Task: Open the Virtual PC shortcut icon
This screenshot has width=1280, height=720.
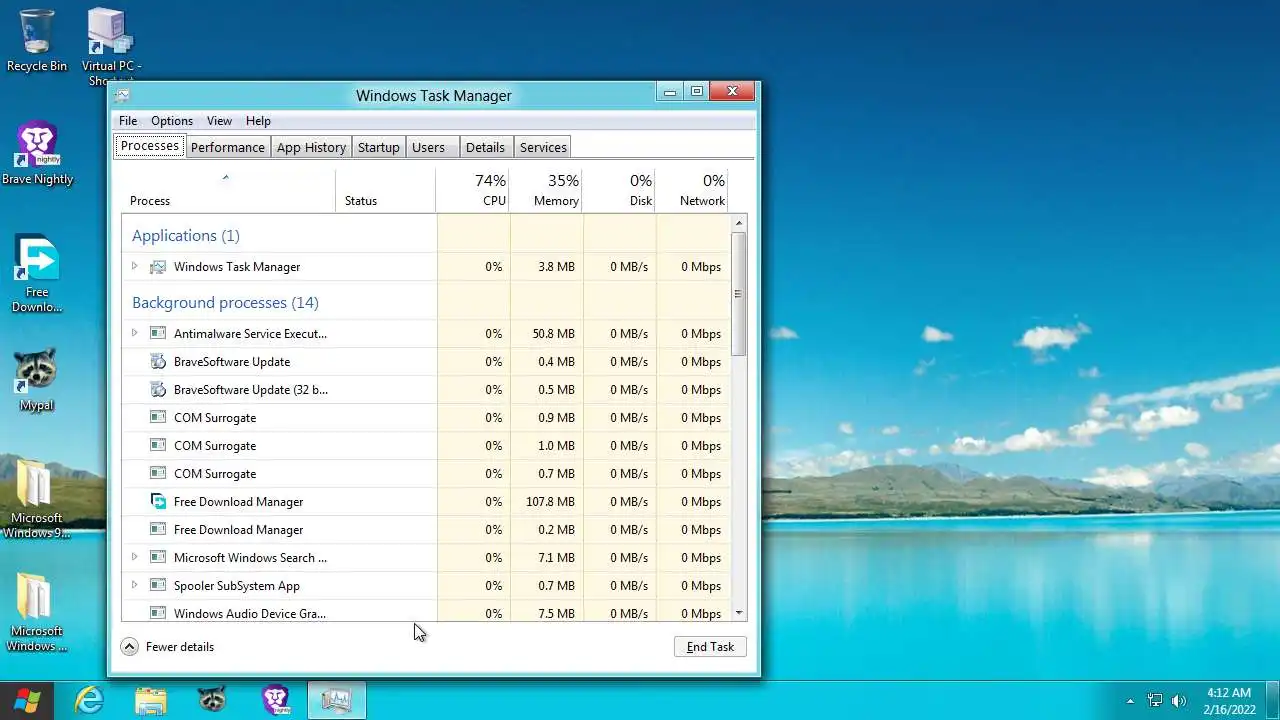Action: [x=110, y=45]
